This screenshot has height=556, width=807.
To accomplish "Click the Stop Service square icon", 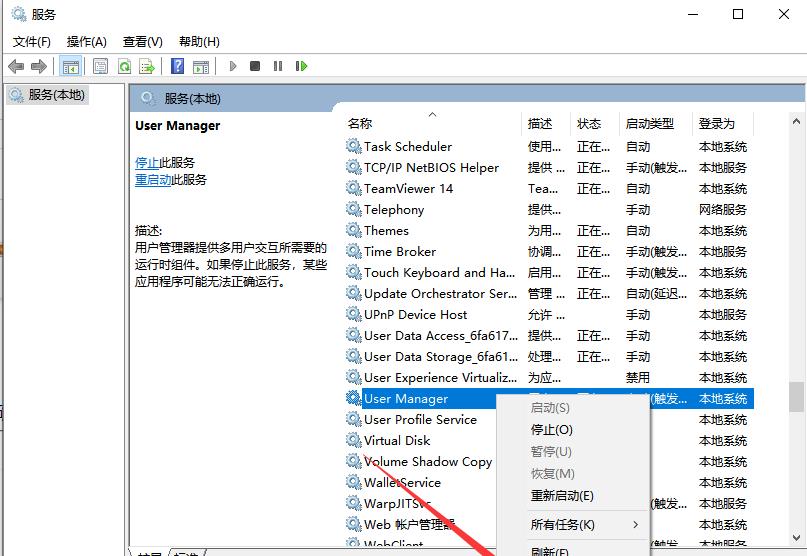I will (x=255, y=66).
